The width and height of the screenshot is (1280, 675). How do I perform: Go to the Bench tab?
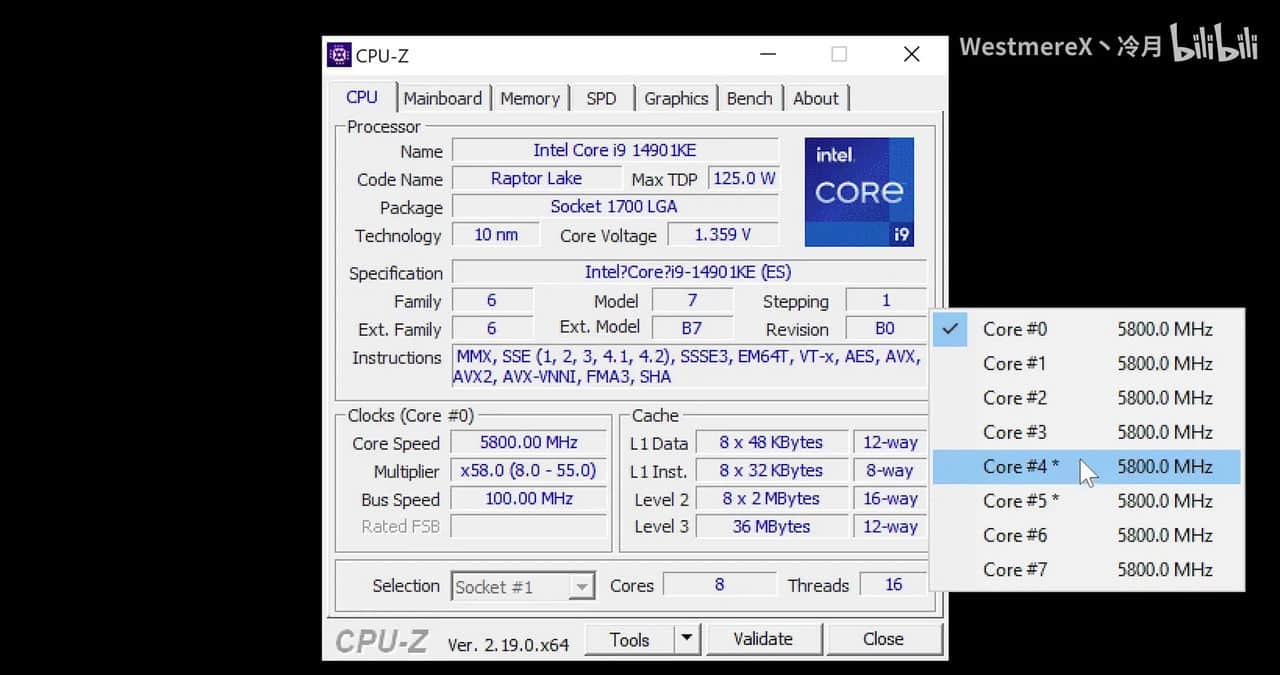tap(749, 98)
